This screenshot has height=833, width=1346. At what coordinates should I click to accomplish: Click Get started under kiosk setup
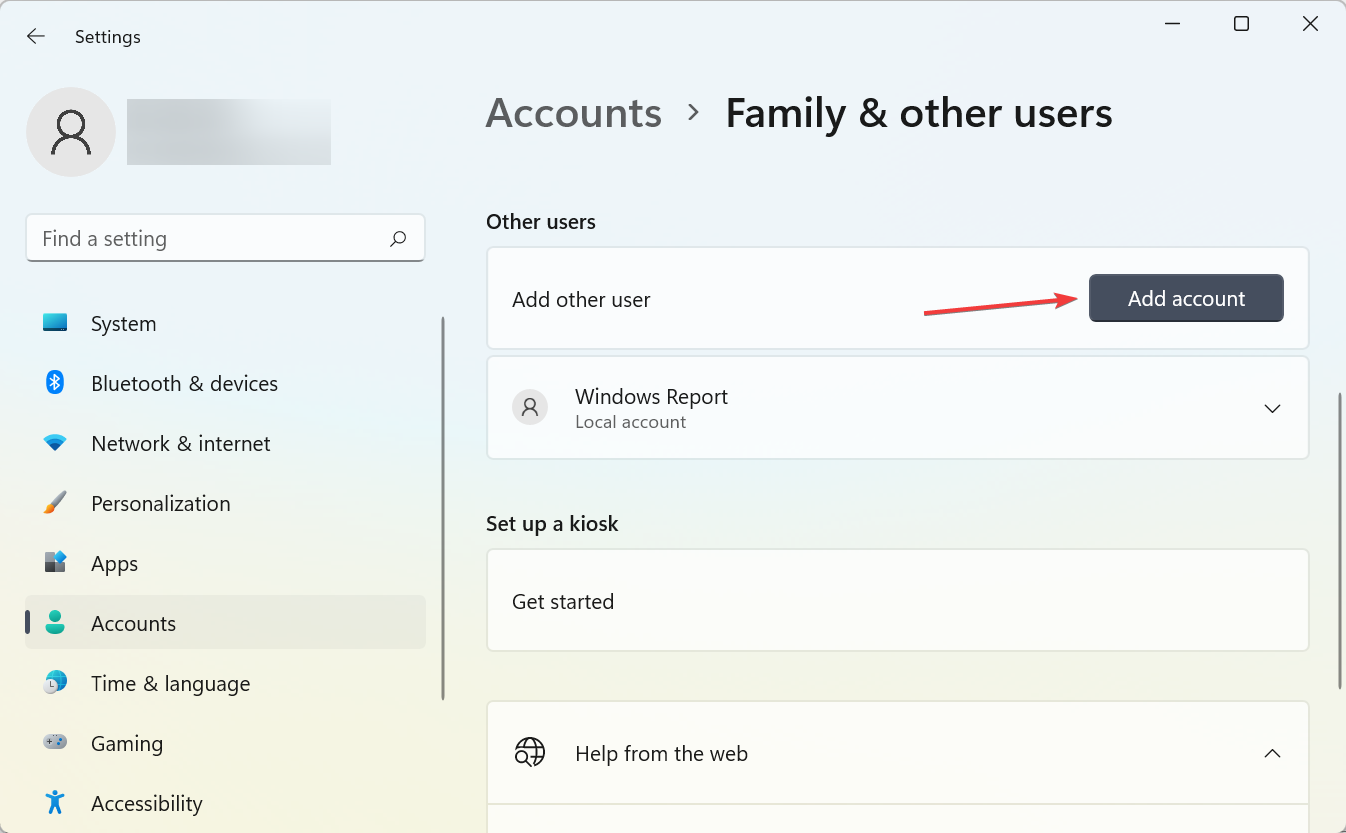point(898,601)
